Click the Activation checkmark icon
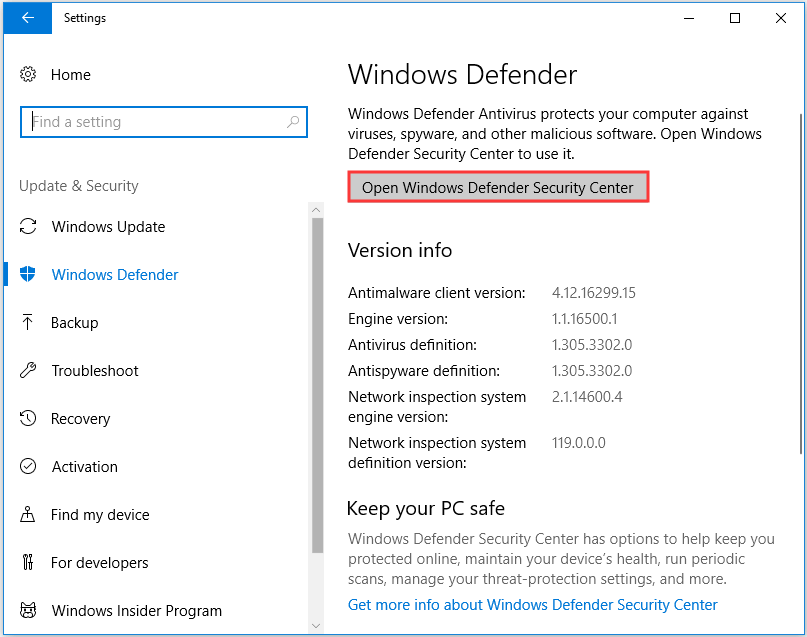The image size is (807, 637). (28, 467)
